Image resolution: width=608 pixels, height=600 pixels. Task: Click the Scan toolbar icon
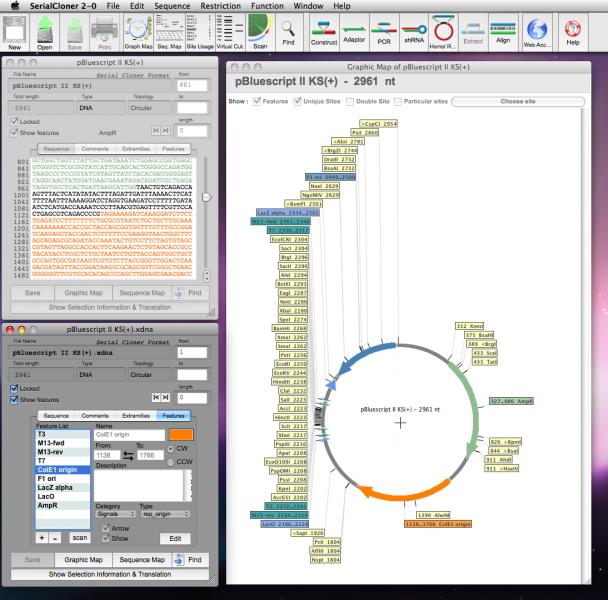(260, 32)
